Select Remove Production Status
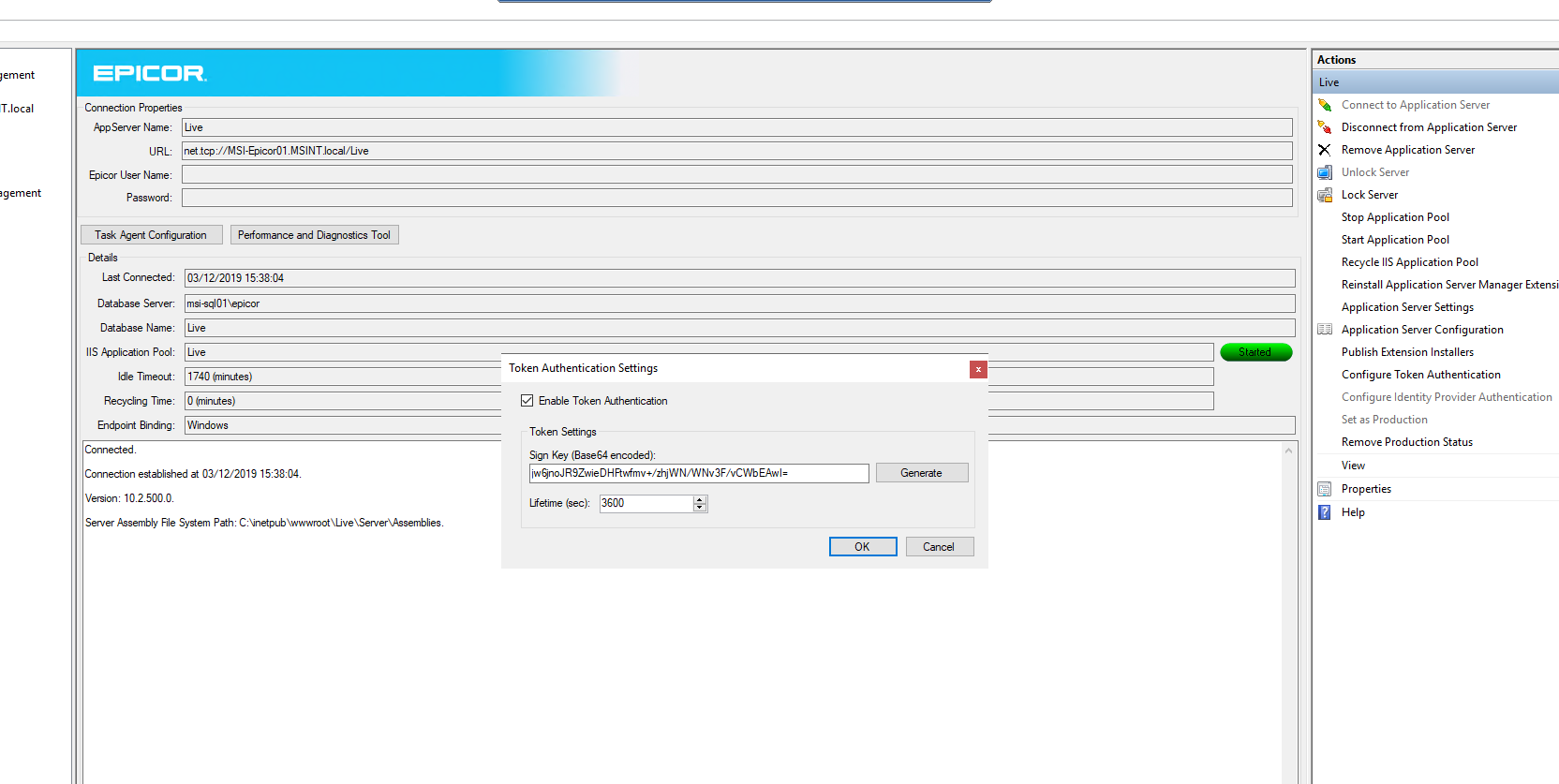Image resolution: width=1559 pixels, height=784 pixels. pyautogui.click(x=1407, y=442)
